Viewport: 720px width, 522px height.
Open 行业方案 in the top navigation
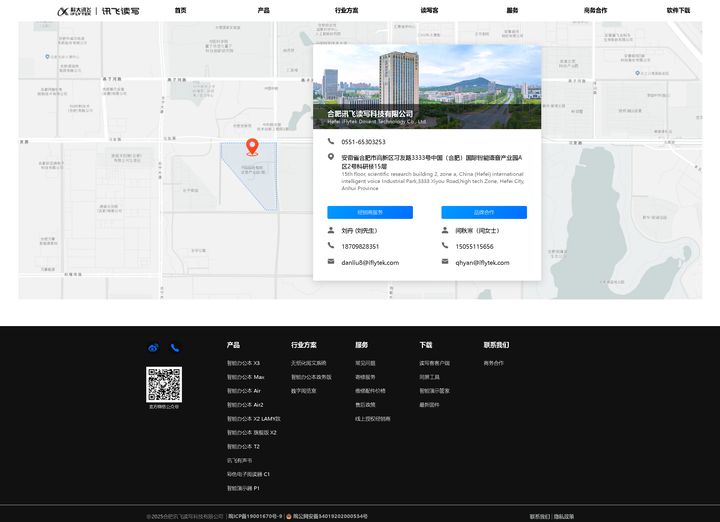(x=347, y=11)
